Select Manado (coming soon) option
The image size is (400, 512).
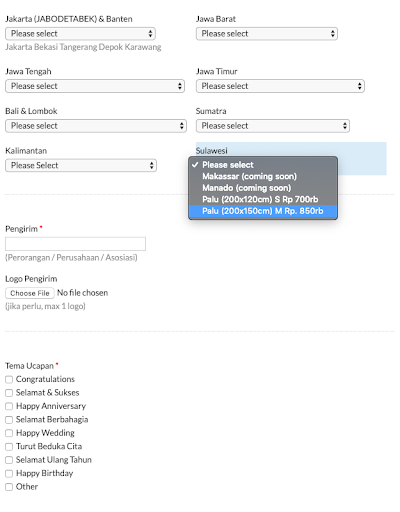[263, 188]
